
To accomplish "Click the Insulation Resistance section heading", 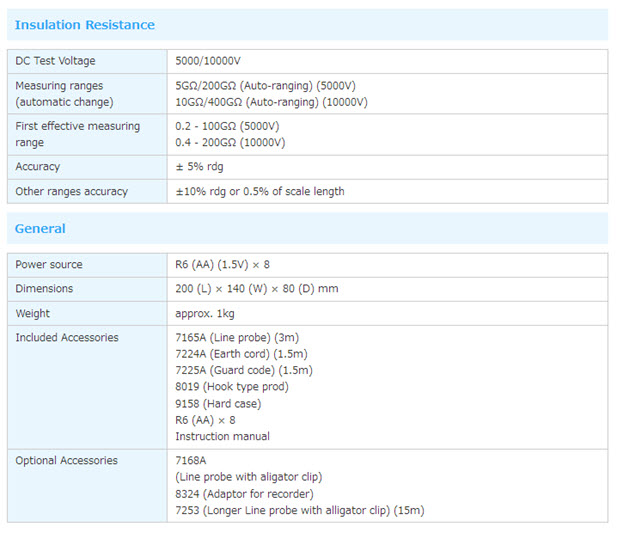I will tap(85, 25).
